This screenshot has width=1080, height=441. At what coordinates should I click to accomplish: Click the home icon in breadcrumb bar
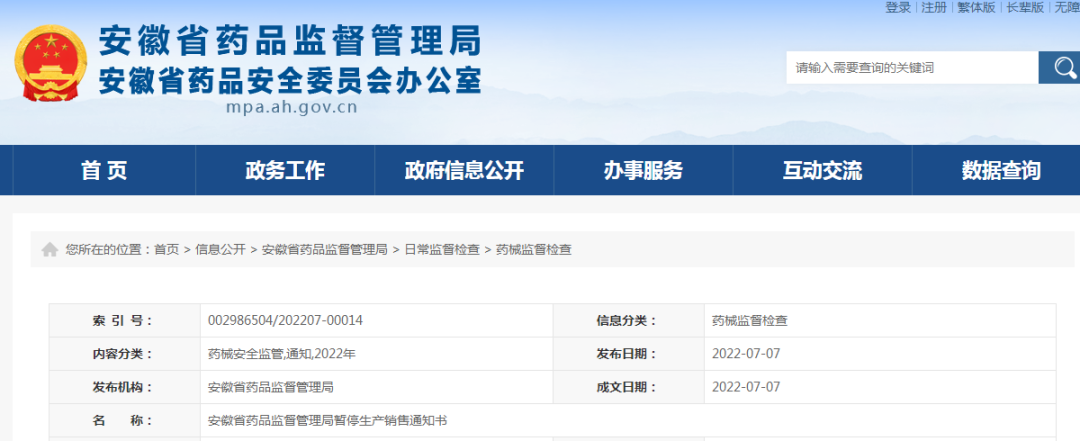tap(50, 249)
